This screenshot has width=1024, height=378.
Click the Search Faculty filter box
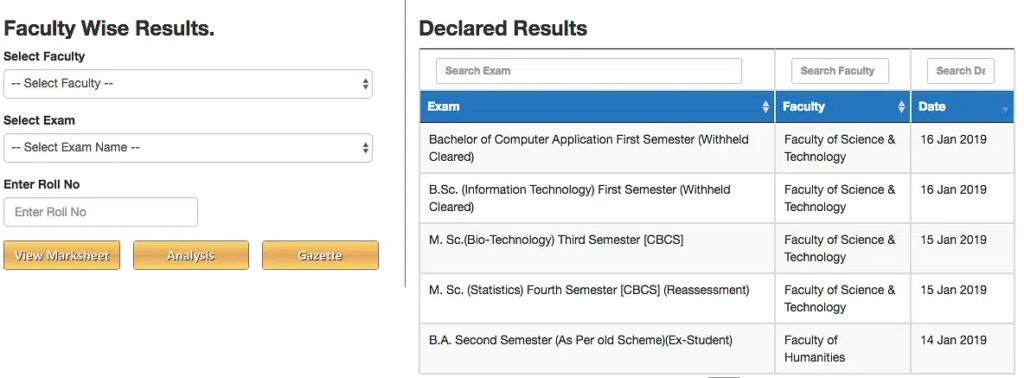[840, 71]
